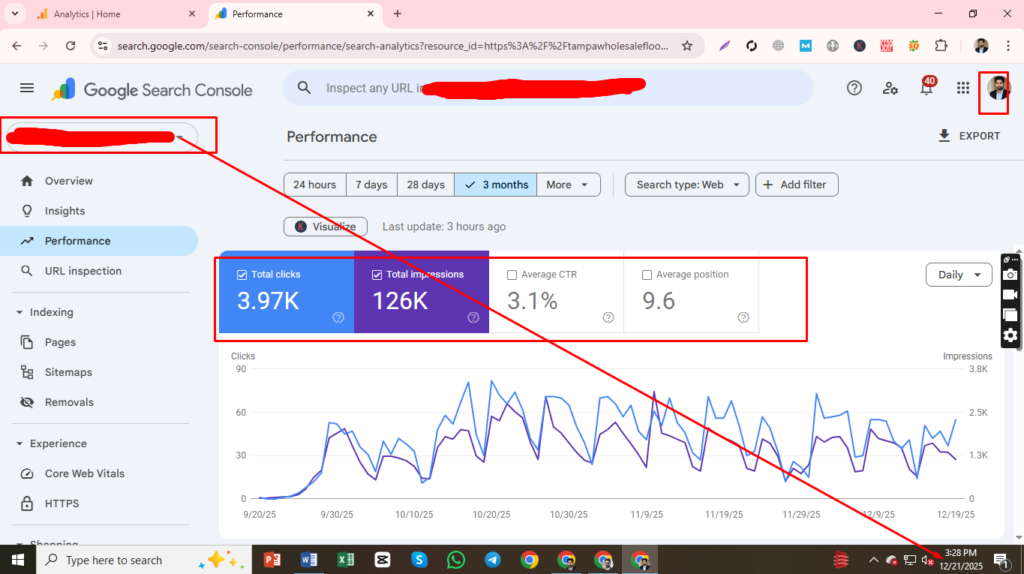The width and height of the screenshot is (1024, 574).
Task: Open Chrome extensions puzzle icon
Action: pos(941,46)
